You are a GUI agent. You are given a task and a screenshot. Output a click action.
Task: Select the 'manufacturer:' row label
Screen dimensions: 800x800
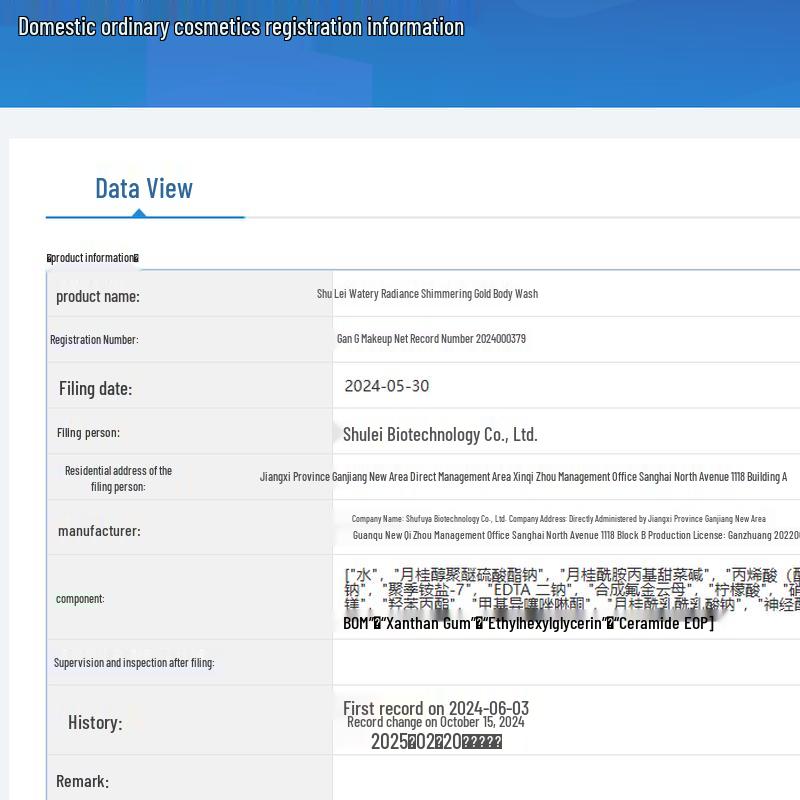(x=99, y=531)
